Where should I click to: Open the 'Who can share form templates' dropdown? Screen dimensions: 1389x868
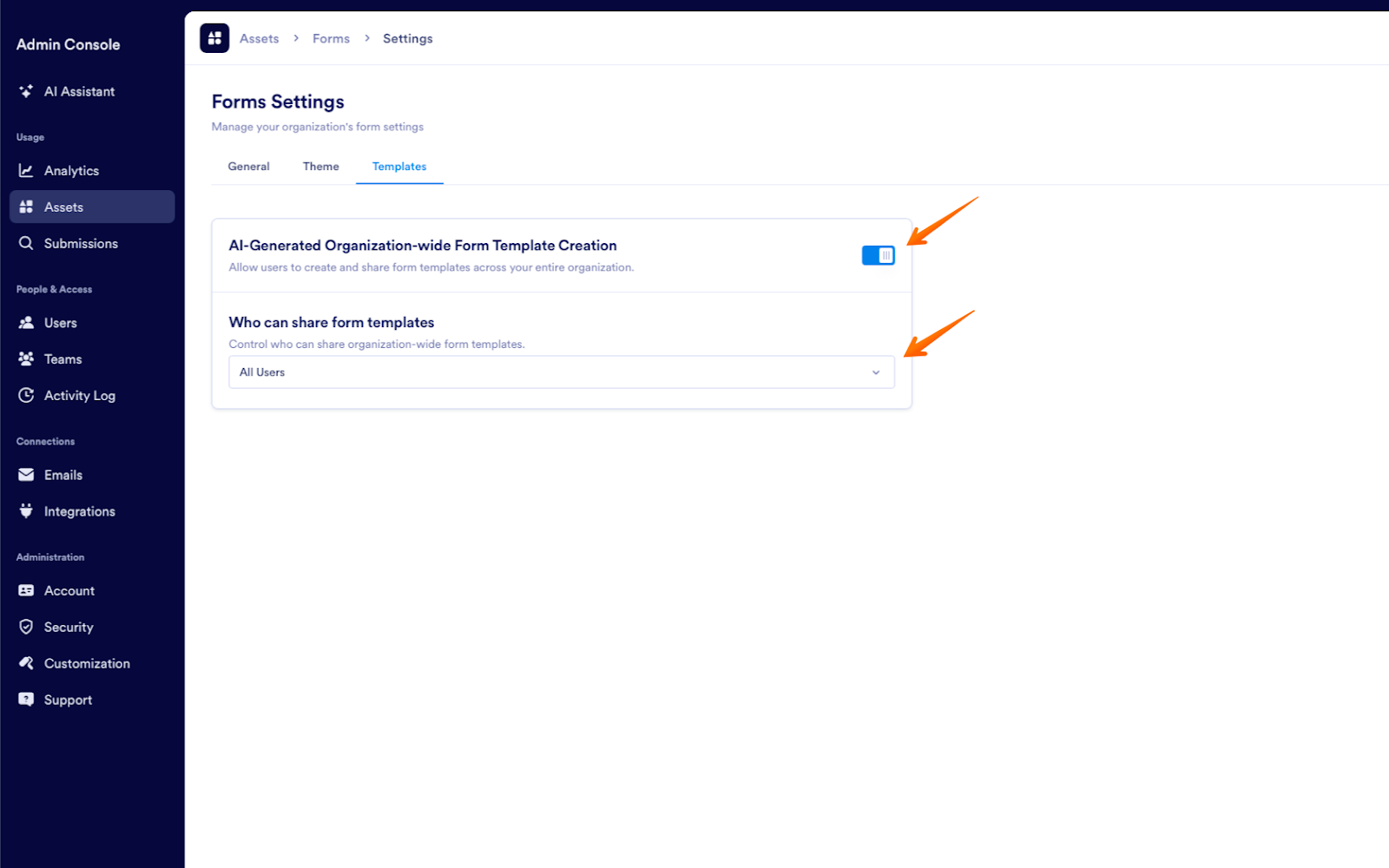561,372
